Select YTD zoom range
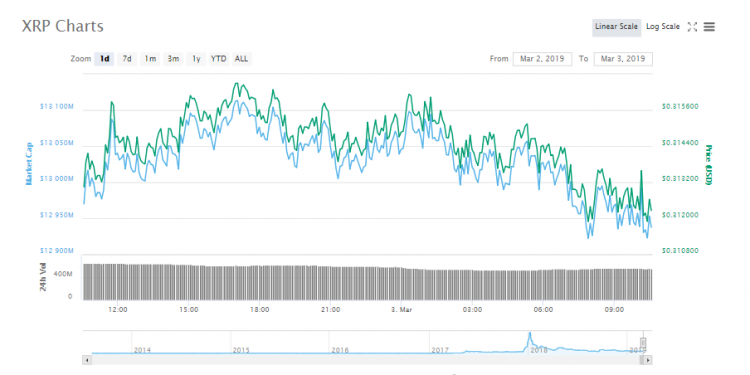 click(x=219, y=59)
